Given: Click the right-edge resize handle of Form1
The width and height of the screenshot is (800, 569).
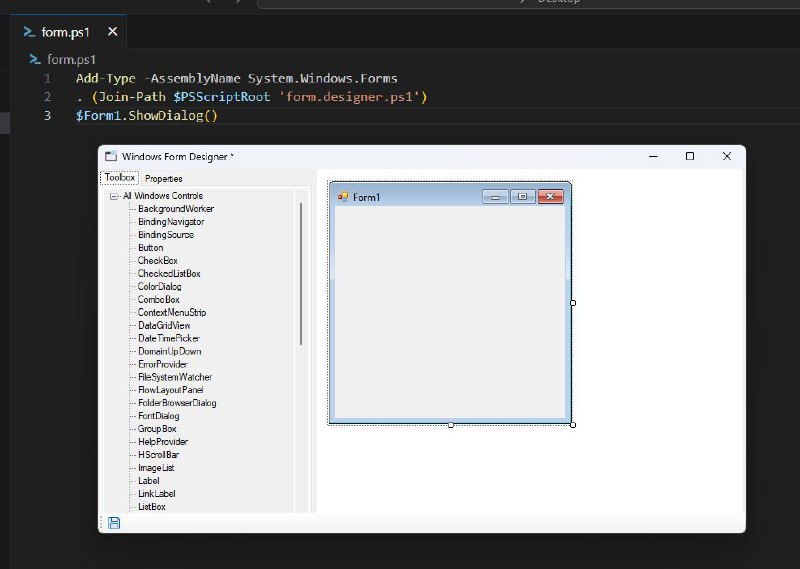Looking at the screenshot, I should pos(573,303).
